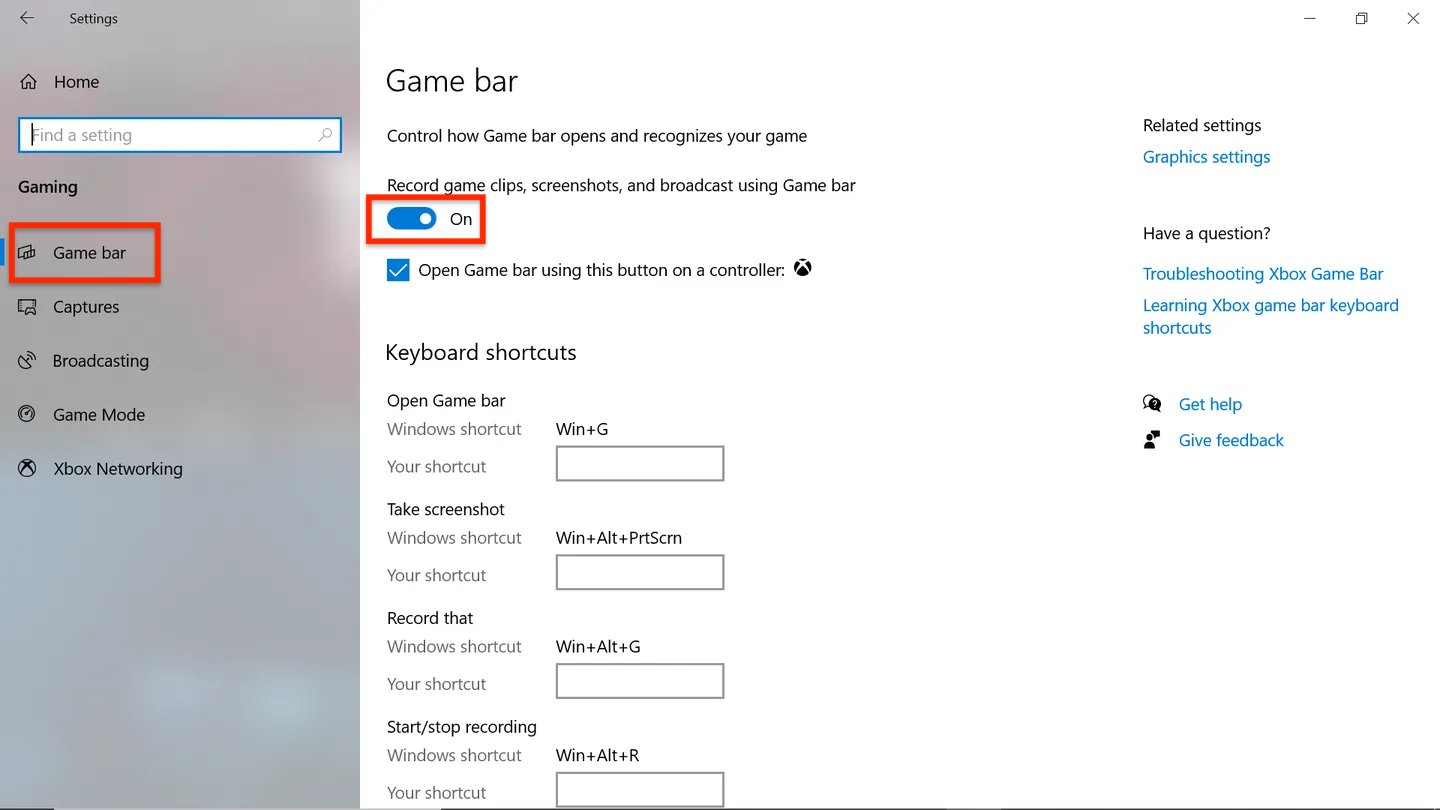
Task: Click the Win+Alt+R shortcut text
Action: 597,756
